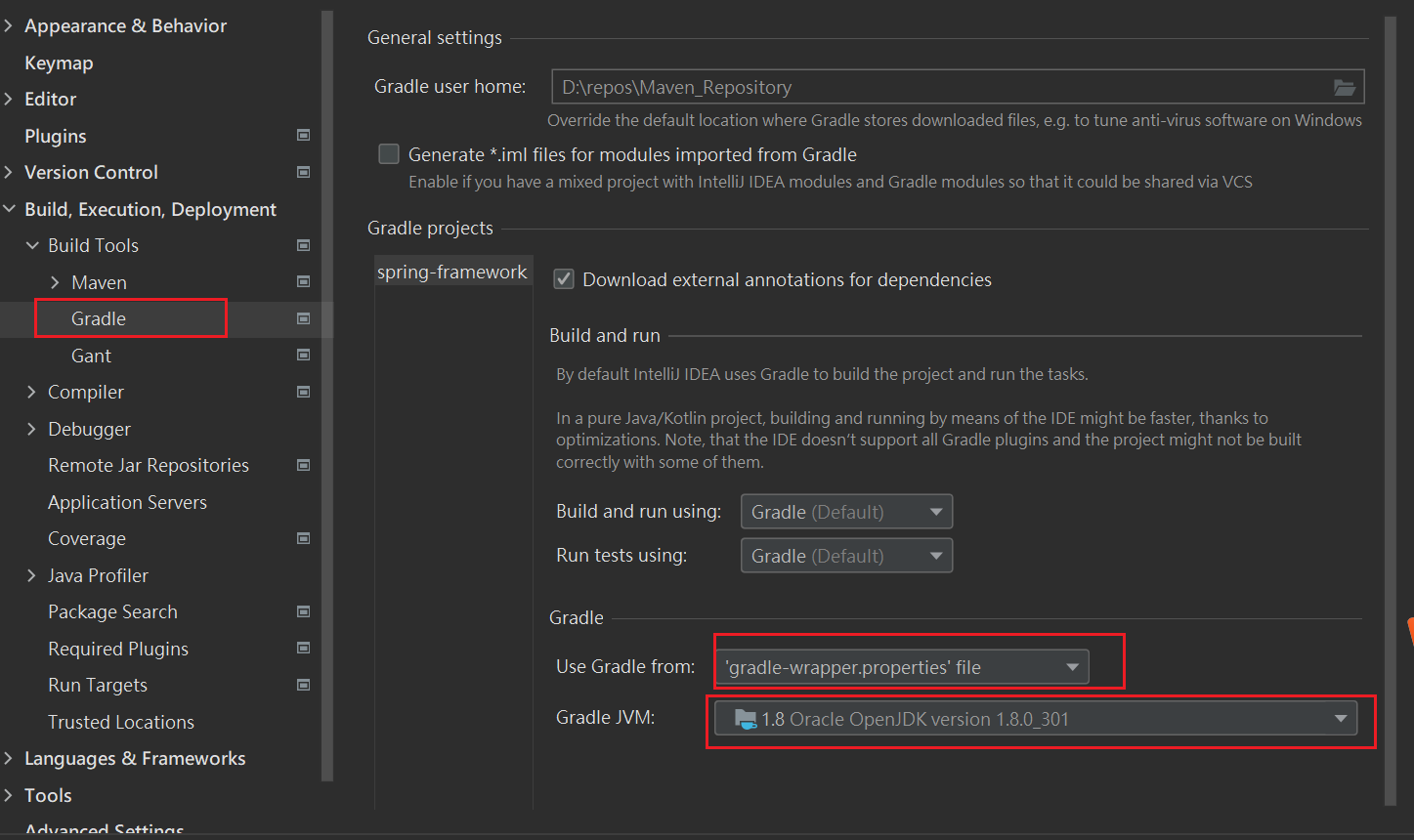
Task: Click project-level icon beside Coverage
Action: pyautogui.click(x=304, y=538)
